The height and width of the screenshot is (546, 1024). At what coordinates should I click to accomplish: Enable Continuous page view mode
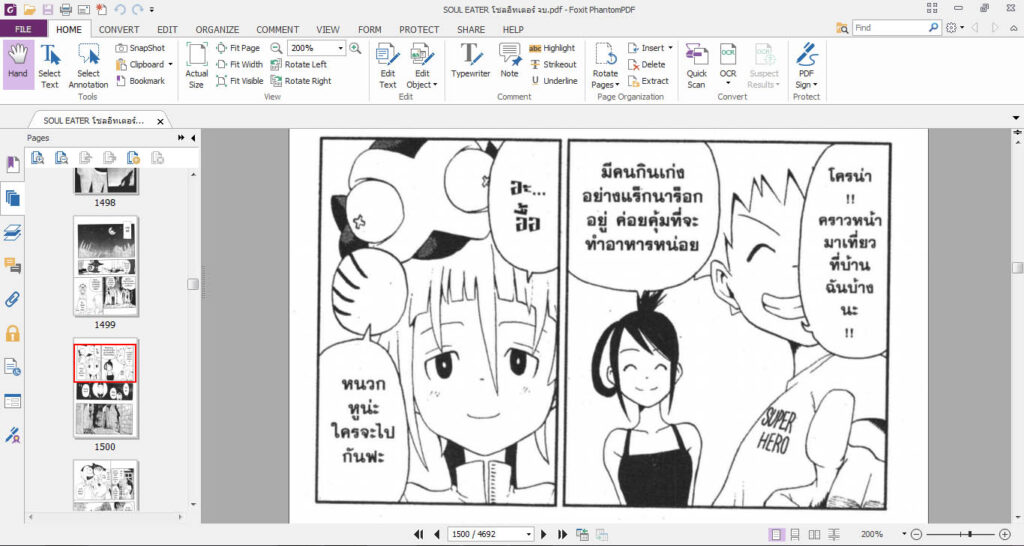click(x=795, y=534)
